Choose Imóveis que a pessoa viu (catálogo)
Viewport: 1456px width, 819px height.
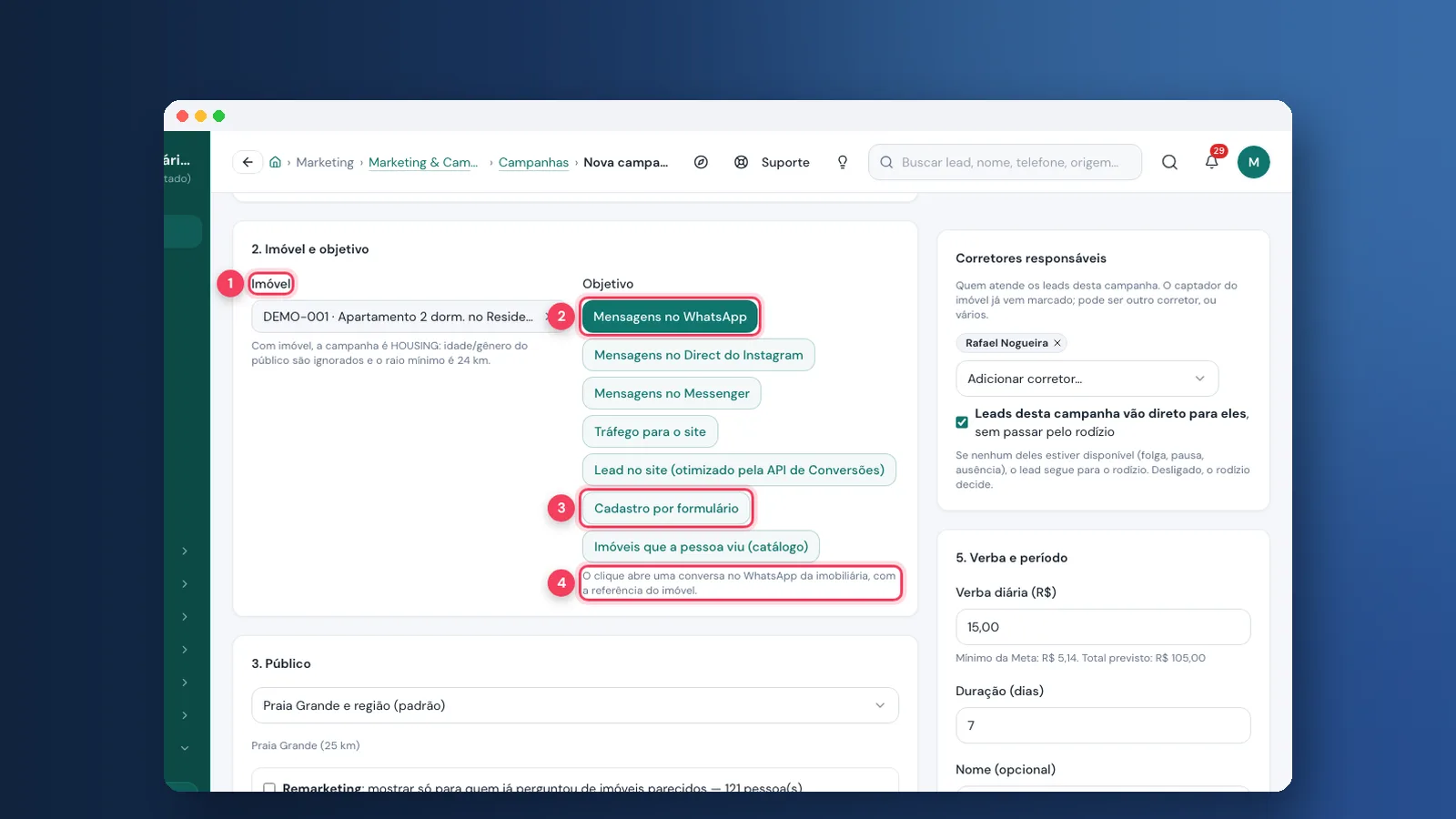point(701,546)
